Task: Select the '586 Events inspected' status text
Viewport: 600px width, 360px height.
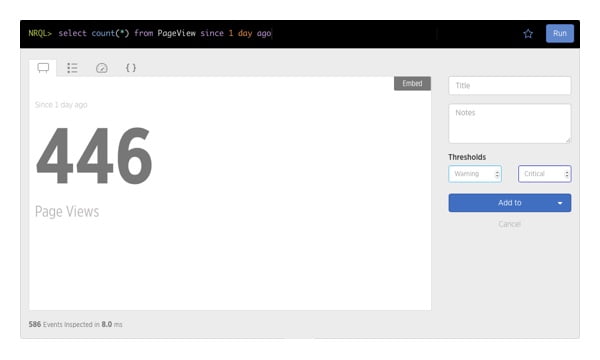Action: click(x=75, y=324)
